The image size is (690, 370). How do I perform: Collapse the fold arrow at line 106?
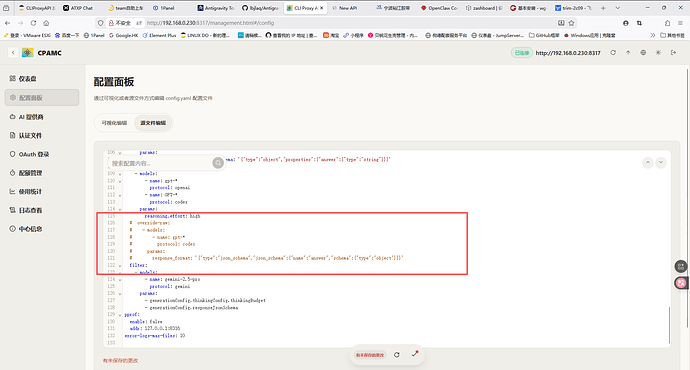(x=120, y=153)
